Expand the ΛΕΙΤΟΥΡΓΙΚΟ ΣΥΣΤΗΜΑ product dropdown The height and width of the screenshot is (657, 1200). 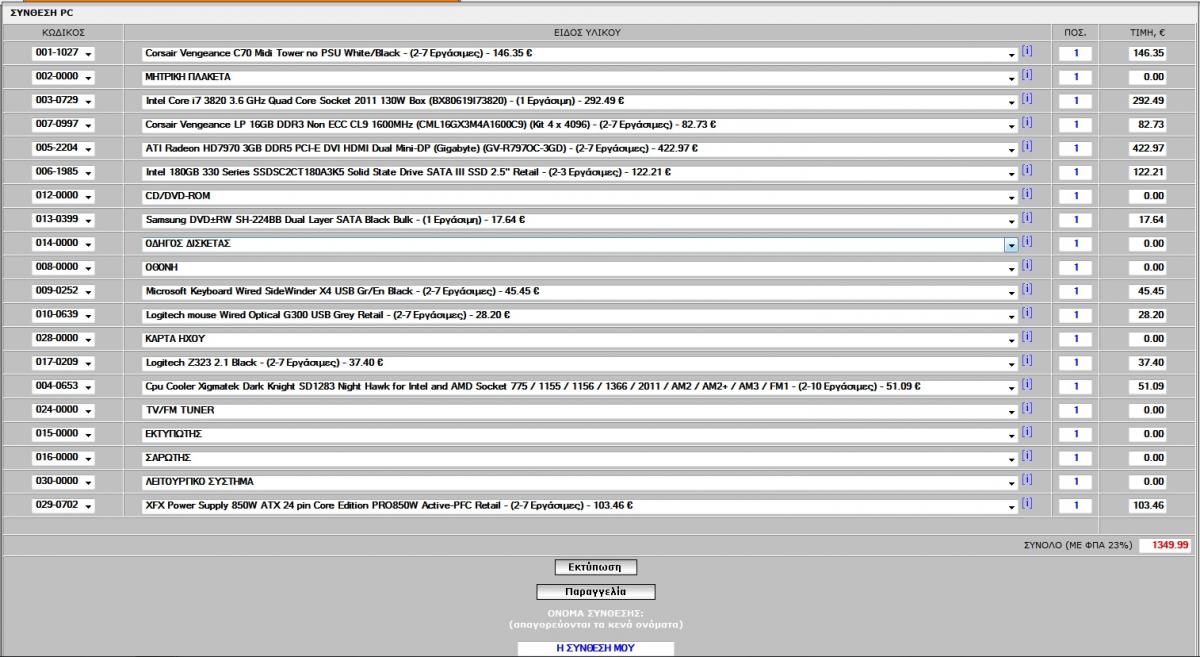[x=579, y=482]
